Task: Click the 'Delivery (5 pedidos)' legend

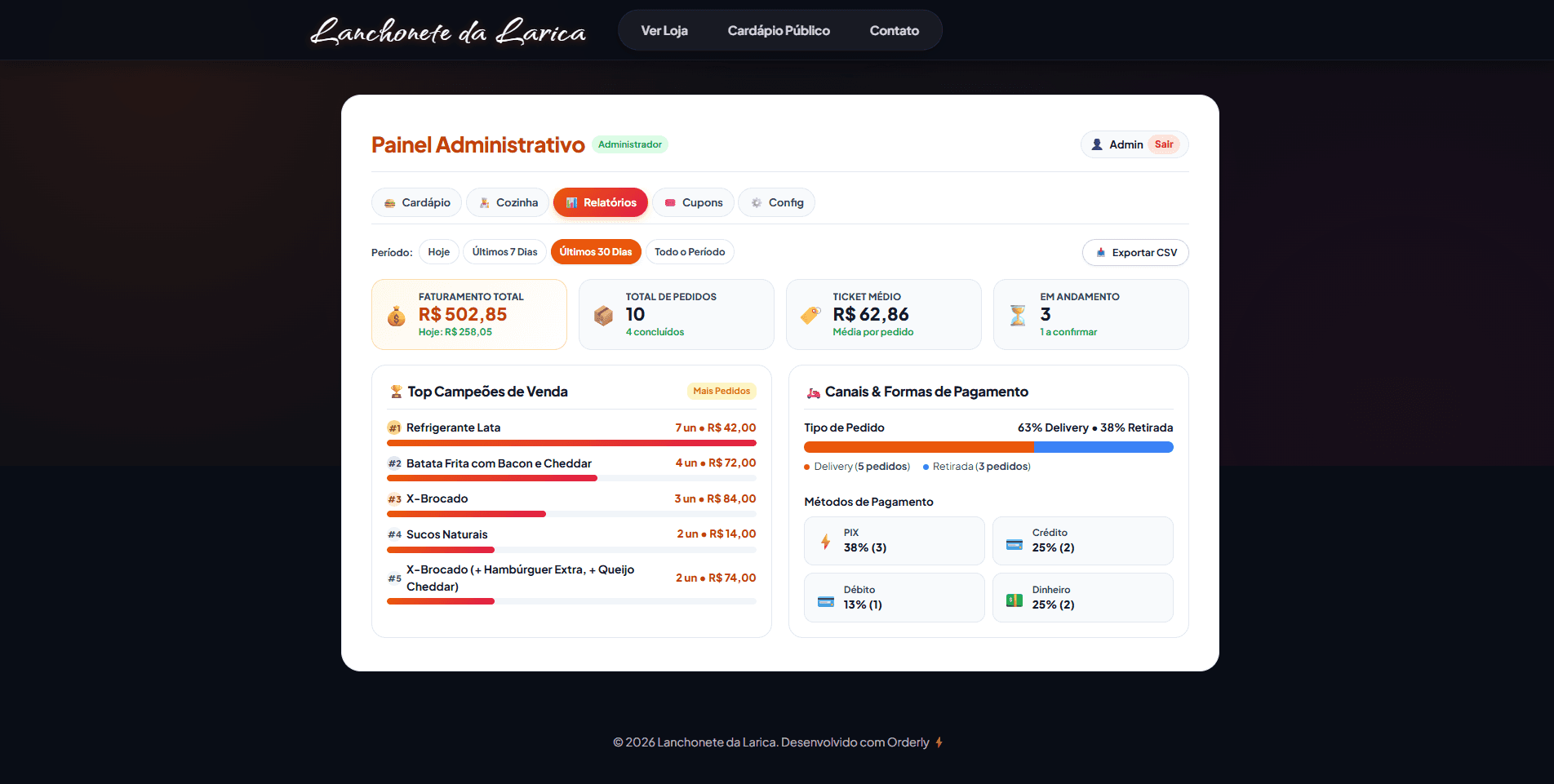Action: coord(857,467)
